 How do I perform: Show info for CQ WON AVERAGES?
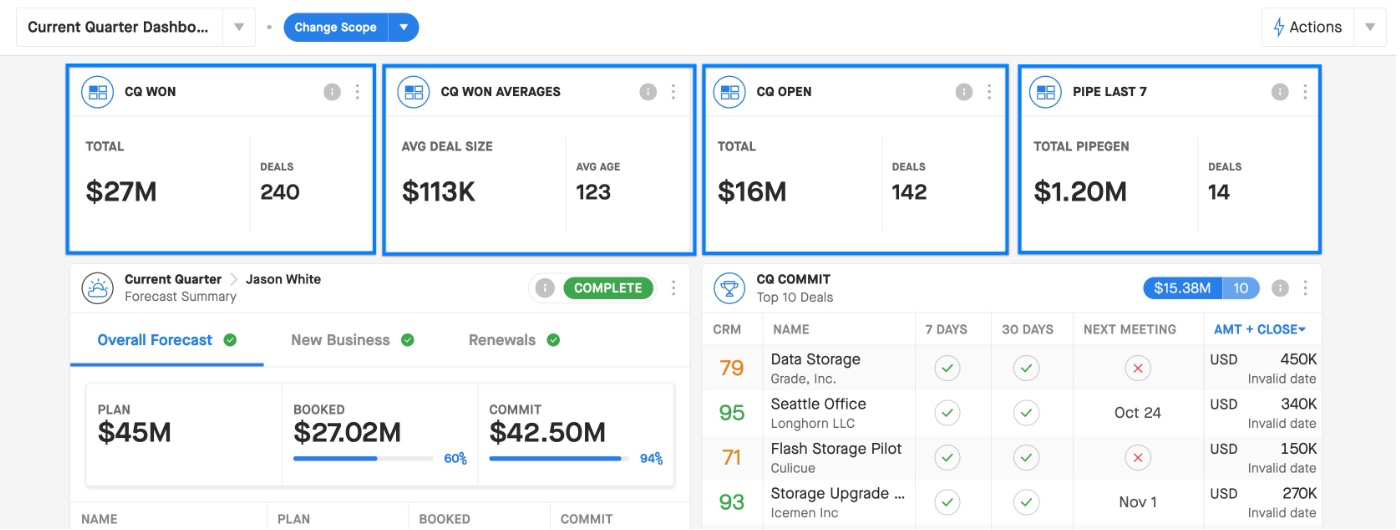click(x=648, y=92)
